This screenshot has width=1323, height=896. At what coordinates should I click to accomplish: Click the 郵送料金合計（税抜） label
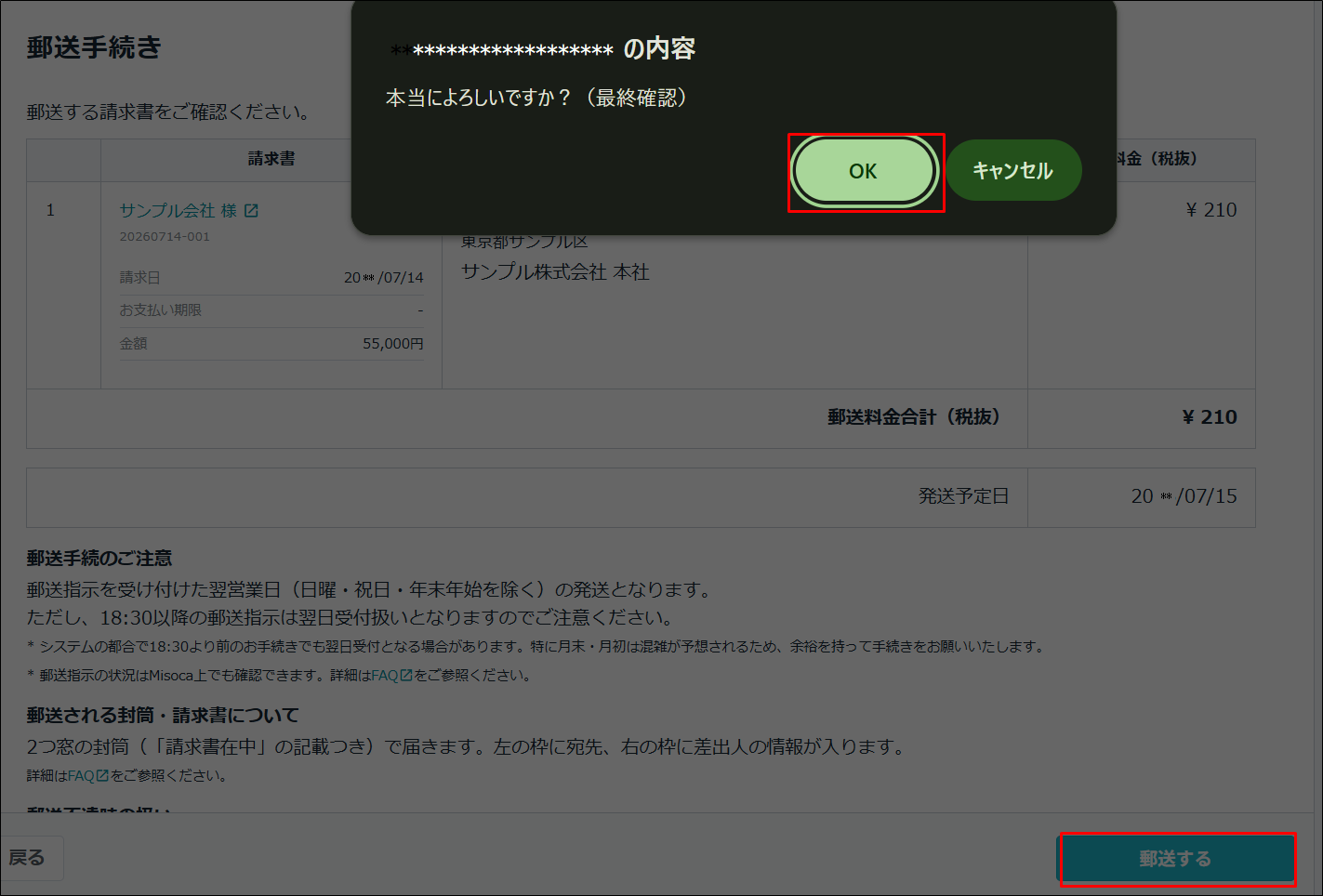[914, 417]
